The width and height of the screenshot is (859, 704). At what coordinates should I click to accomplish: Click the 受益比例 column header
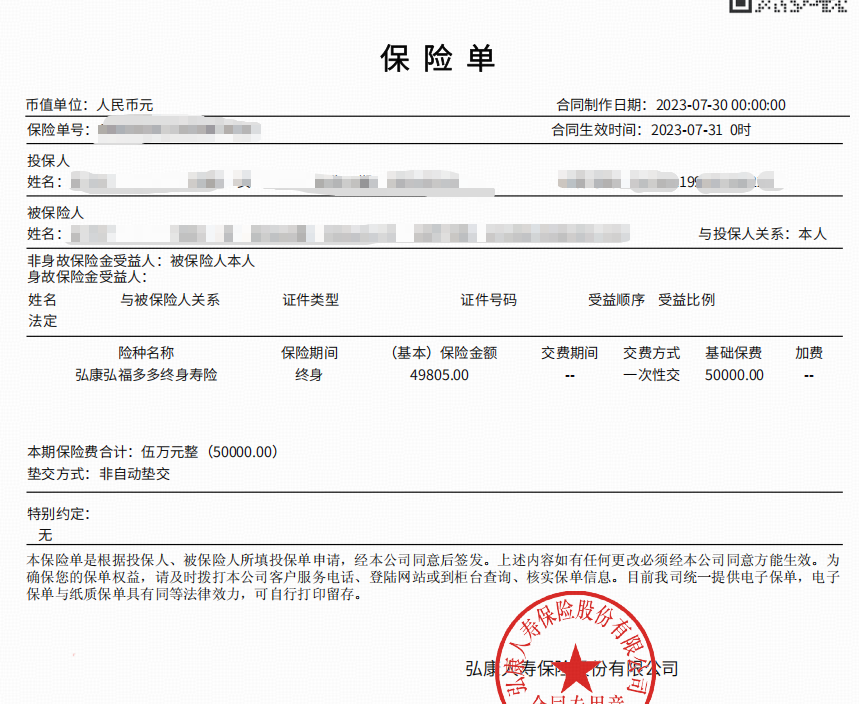[x=686, y=300]
